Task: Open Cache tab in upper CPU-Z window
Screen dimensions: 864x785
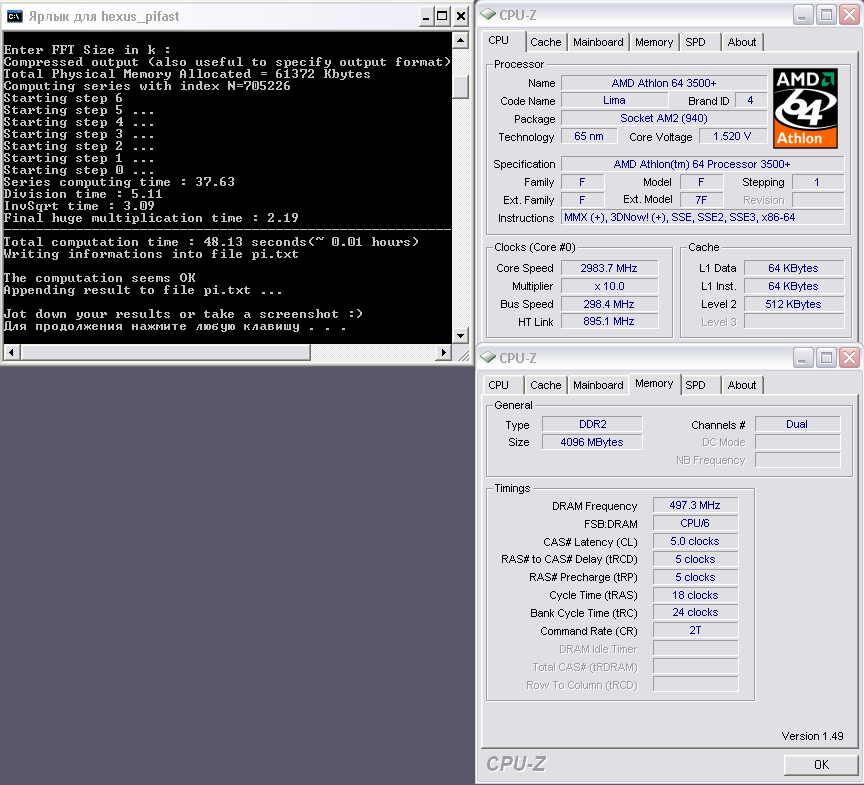Action: [x=546, y=42]
